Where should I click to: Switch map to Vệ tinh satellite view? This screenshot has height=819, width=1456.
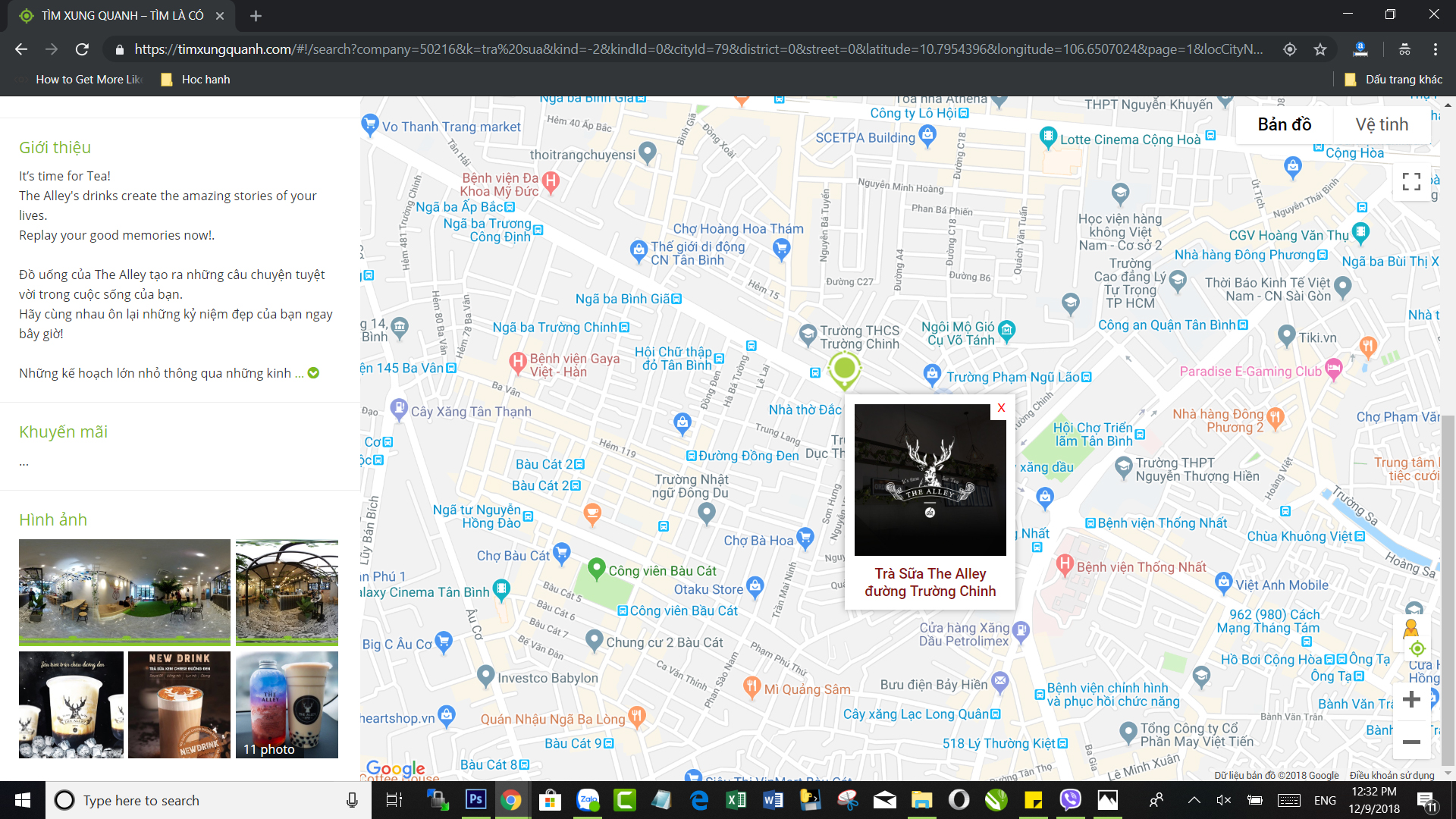pyautogui.click(x=1382, y=124)
